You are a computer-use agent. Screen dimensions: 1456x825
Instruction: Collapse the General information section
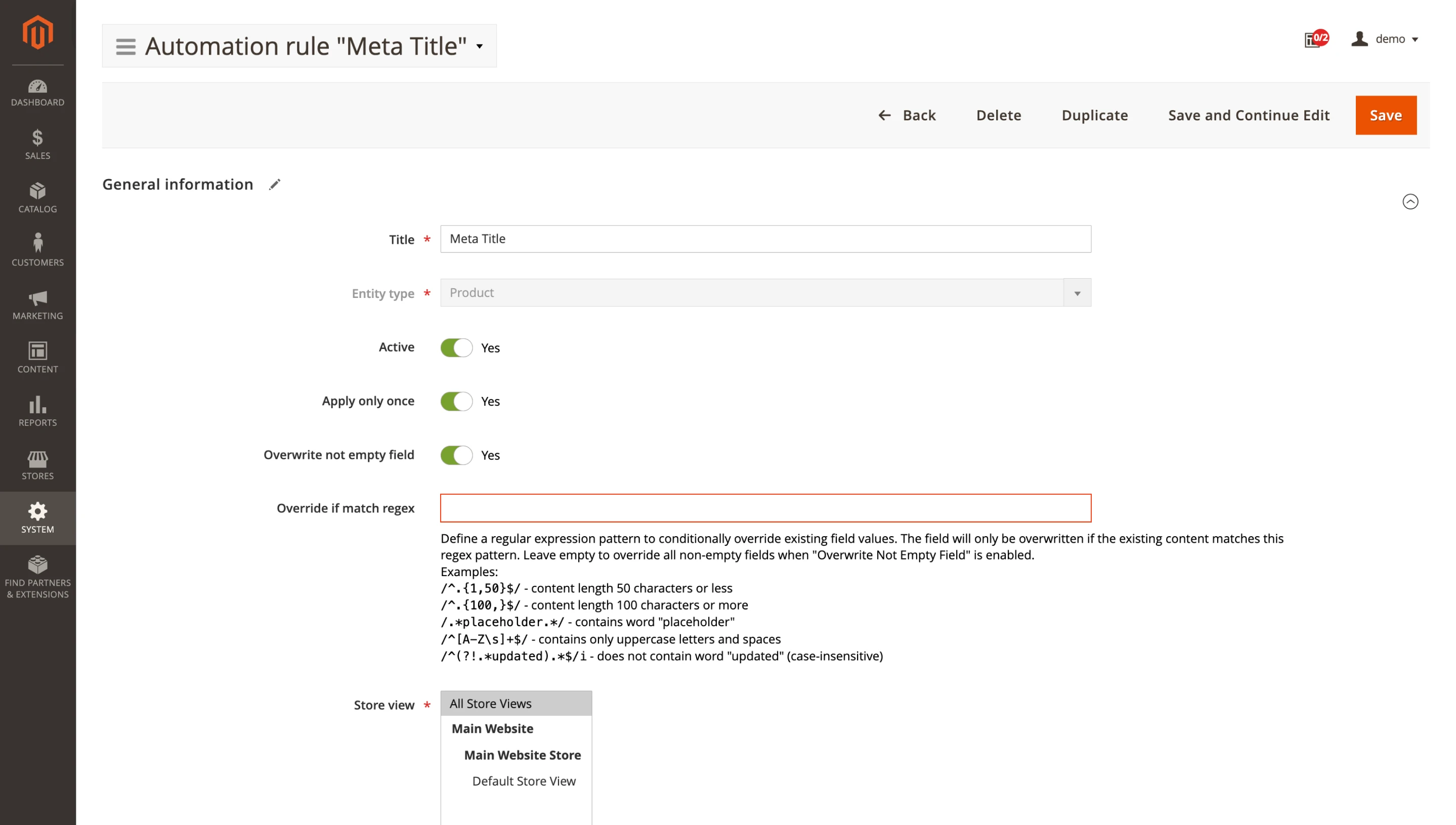click(x=1410, y=202)
